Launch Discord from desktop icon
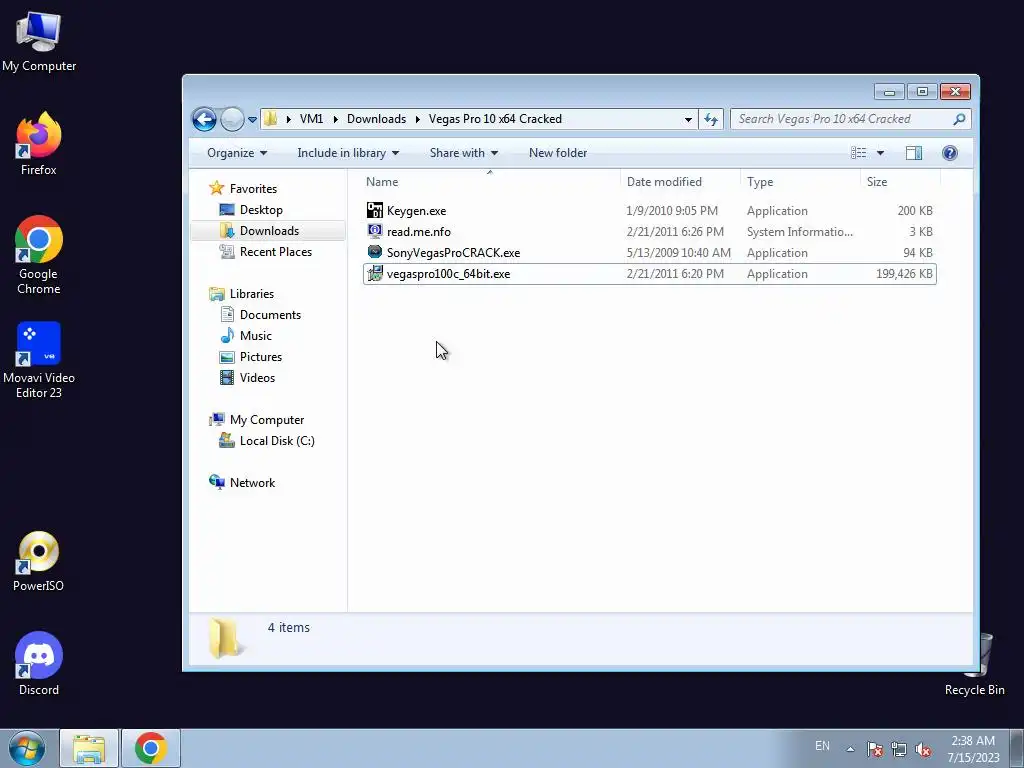This screenshot has width=1024, height=768. [39, 664]
